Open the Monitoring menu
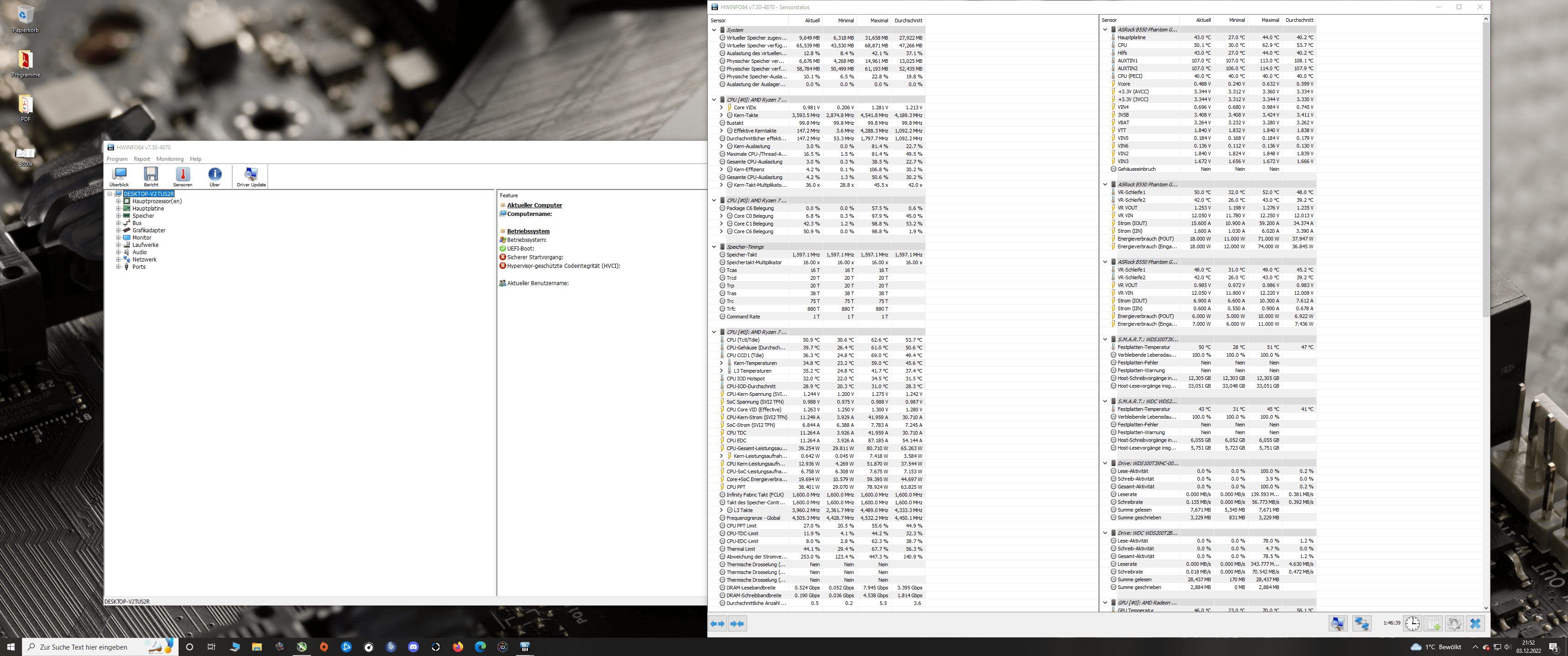Screen dimensions: 1568x656 pyautogui.click(x=169, y=159)
